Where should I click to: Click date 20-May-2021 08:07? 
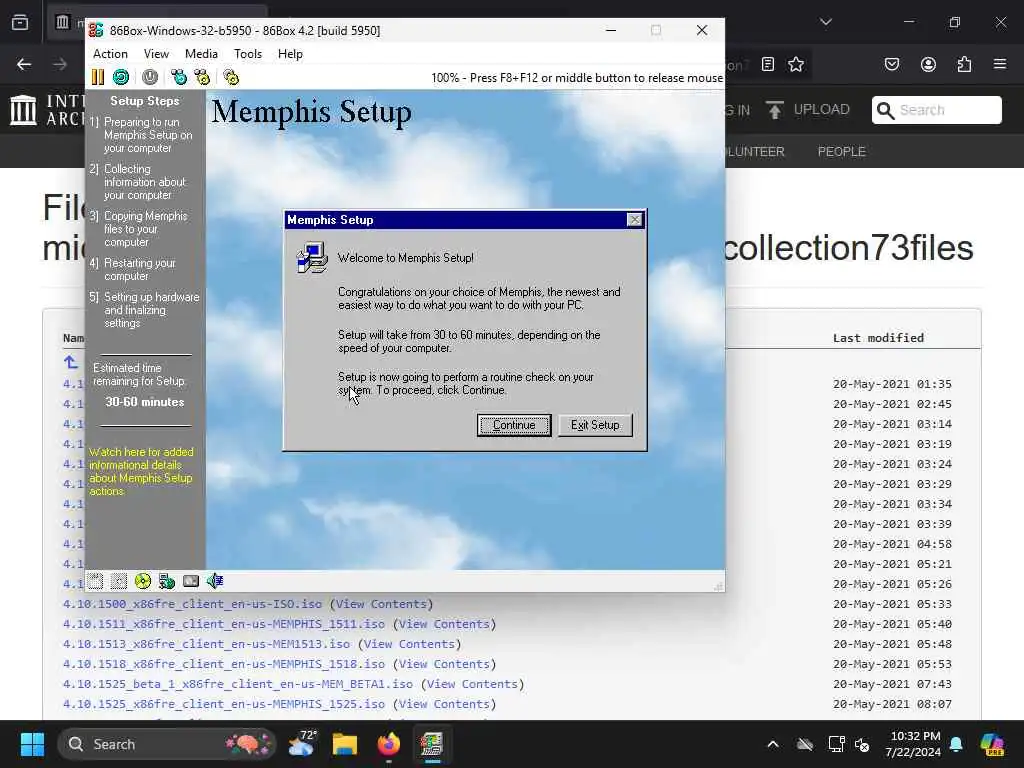tap(892, 704)
